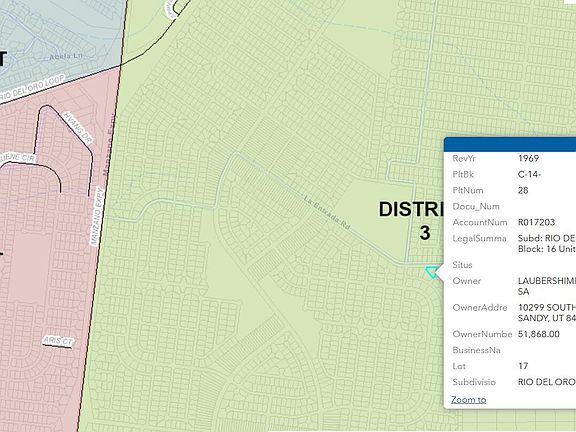Click the Zoom to link in popup
576x432 pixels.
[468, 400]
